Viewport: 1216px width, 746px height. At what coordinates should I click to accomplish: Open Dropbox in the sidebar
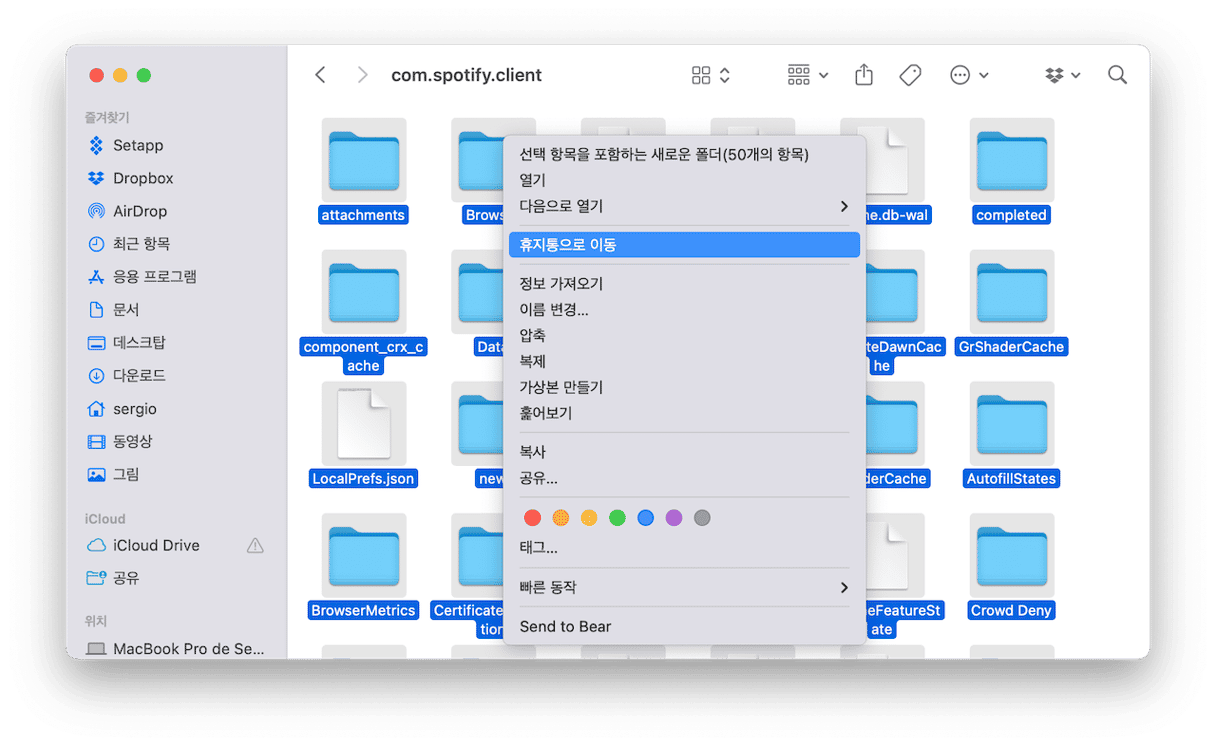tap(142, 178)
